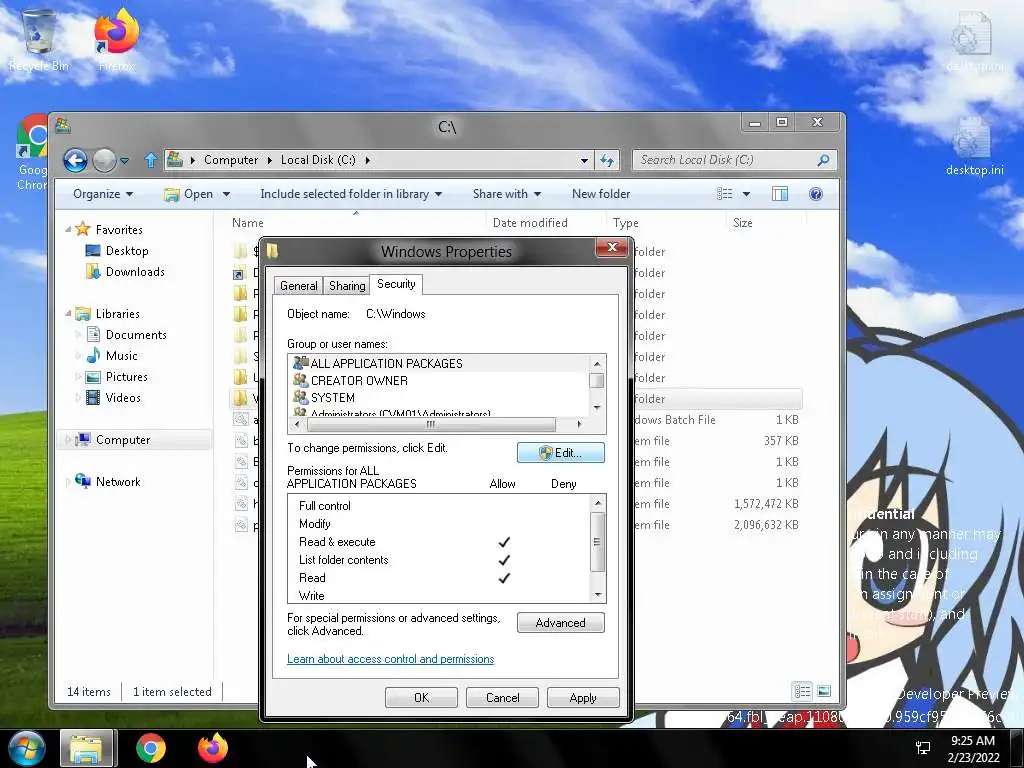Open the recent pages dropdown arrow
Screen dimensions: 1024x768
tap(125, 160)
